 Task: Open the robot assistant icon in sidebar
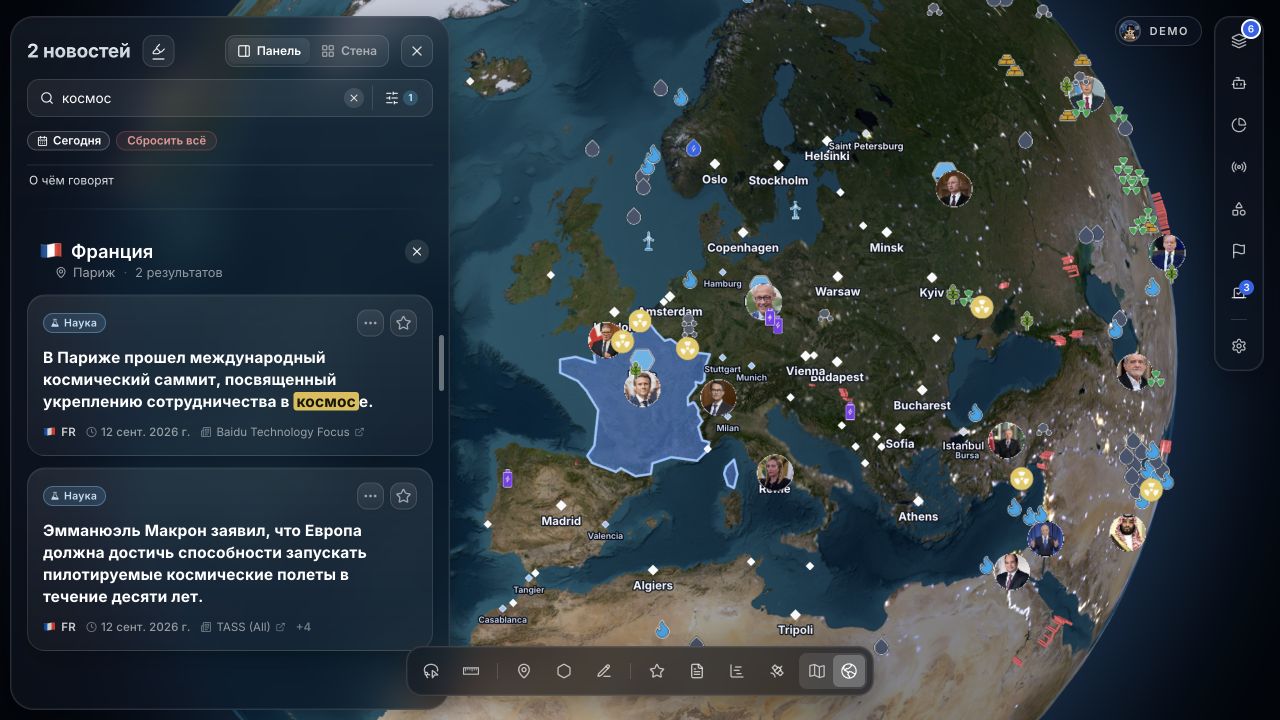tap(1239, 84)
